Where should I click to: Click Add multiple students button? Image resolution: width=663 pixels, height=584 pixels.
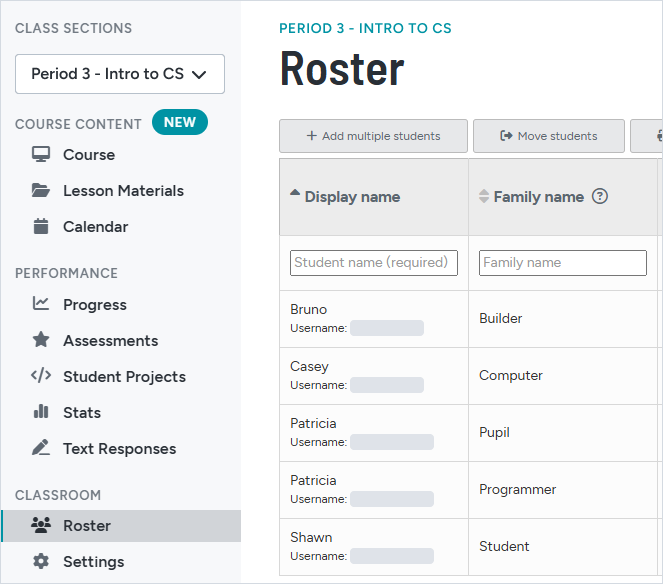[373, 136]
